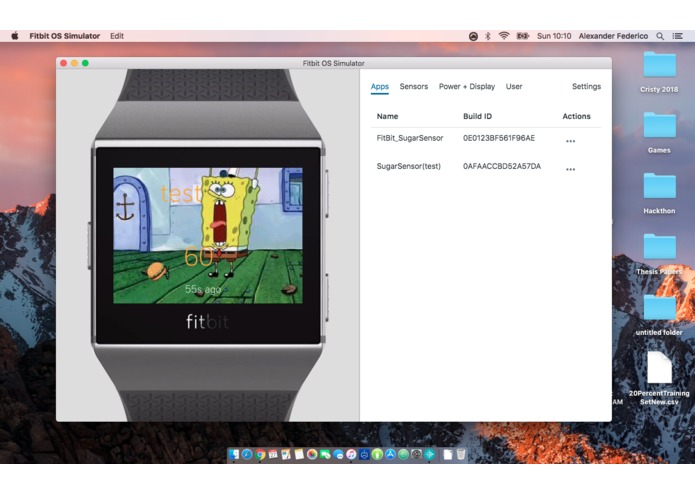Open the Fitbit OS Simulator menu
Screen dimensions: 695x494
coord(65,36)
